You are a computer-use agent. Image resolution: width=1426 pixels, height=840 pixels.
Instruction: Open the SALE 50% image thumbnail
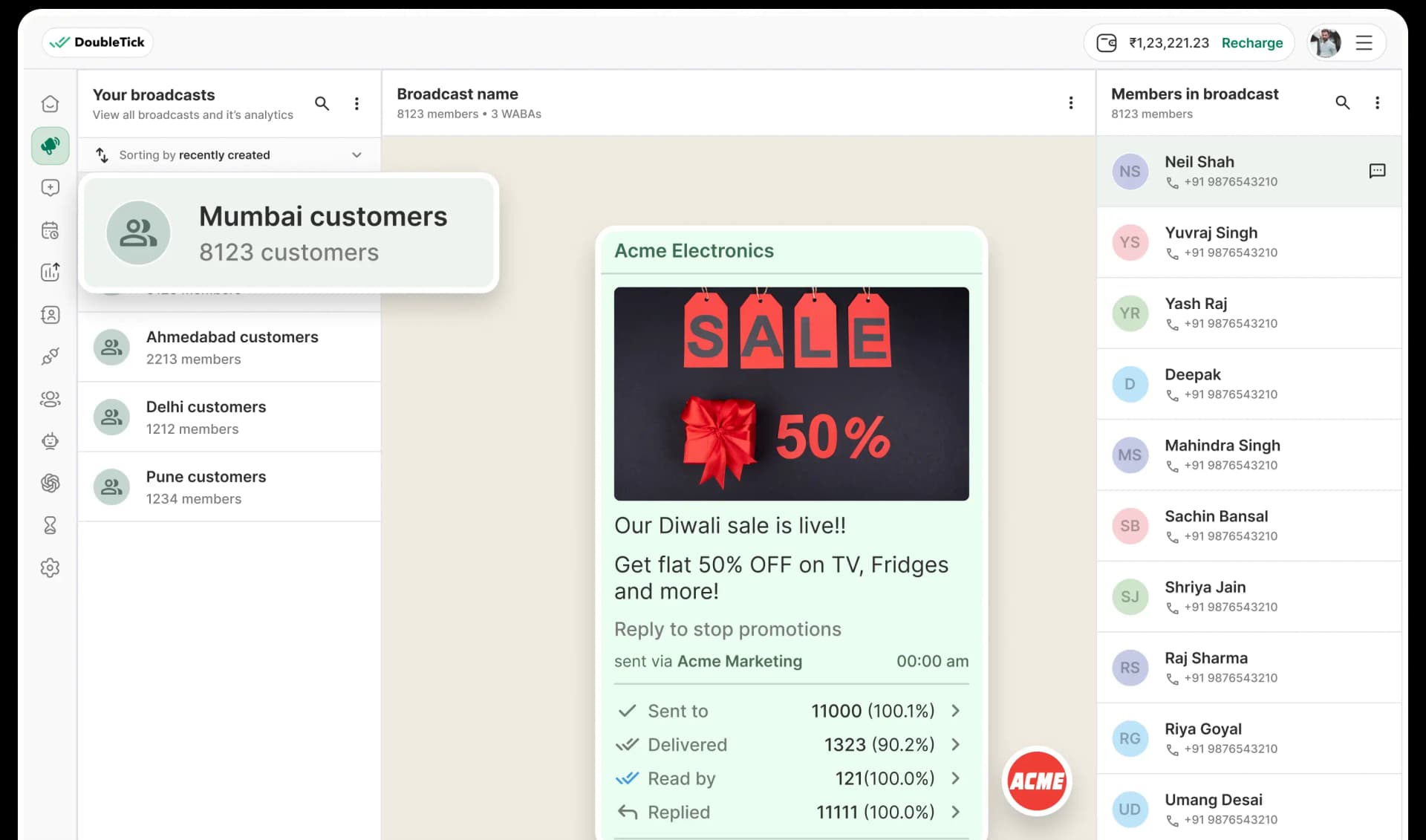[x=791, y=394]
